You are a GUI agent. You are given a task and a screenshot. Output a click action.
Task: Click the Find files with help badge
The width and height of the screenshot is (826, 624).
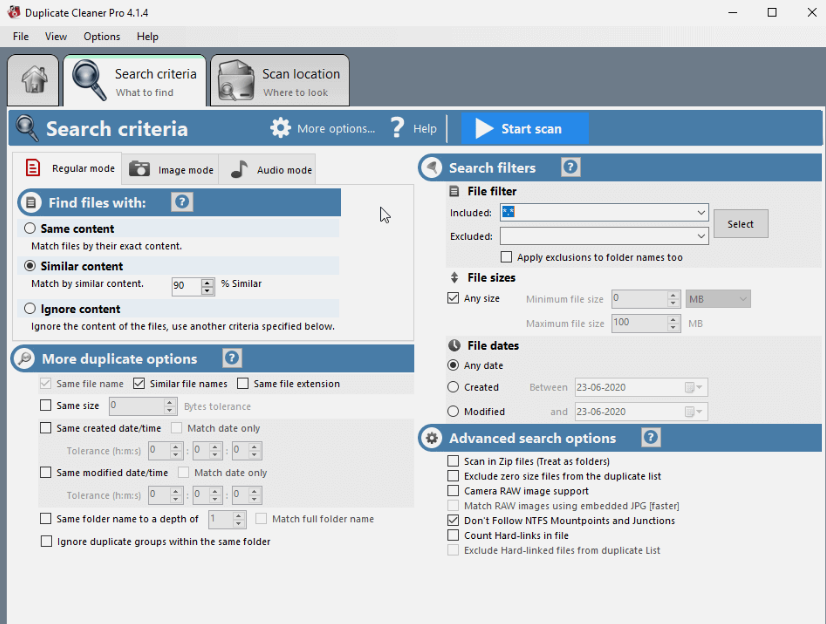point(181,202)
